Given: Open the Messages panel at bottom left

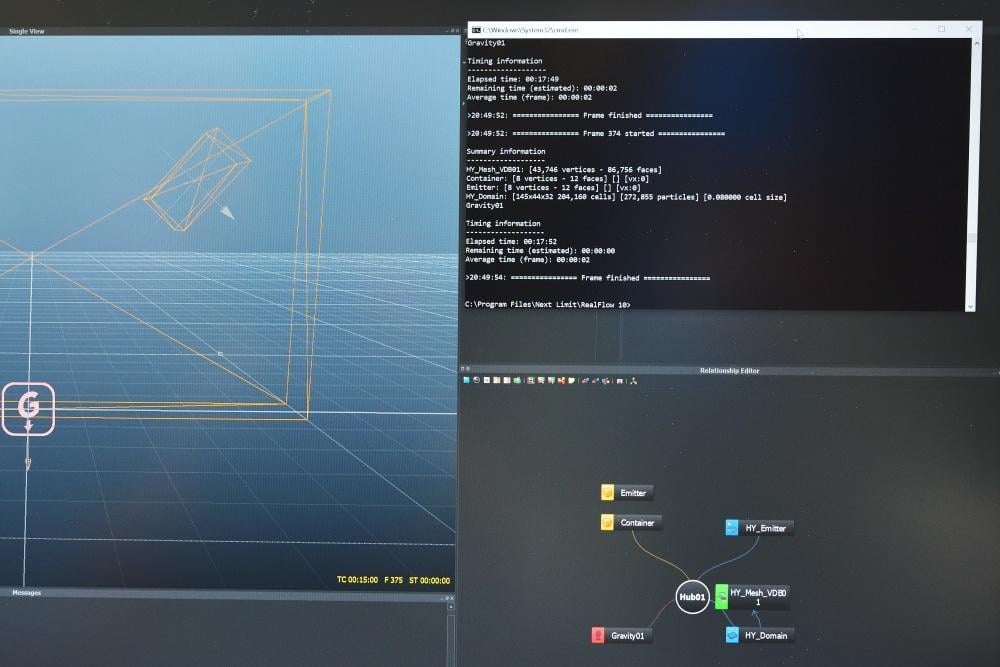Looking at the screenshot, I should (x=25, y=592).
